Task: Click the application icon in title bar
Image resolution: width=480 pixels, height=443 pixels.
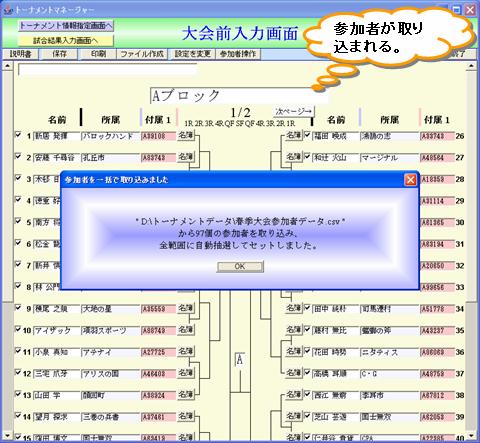Action: [8, 10]
